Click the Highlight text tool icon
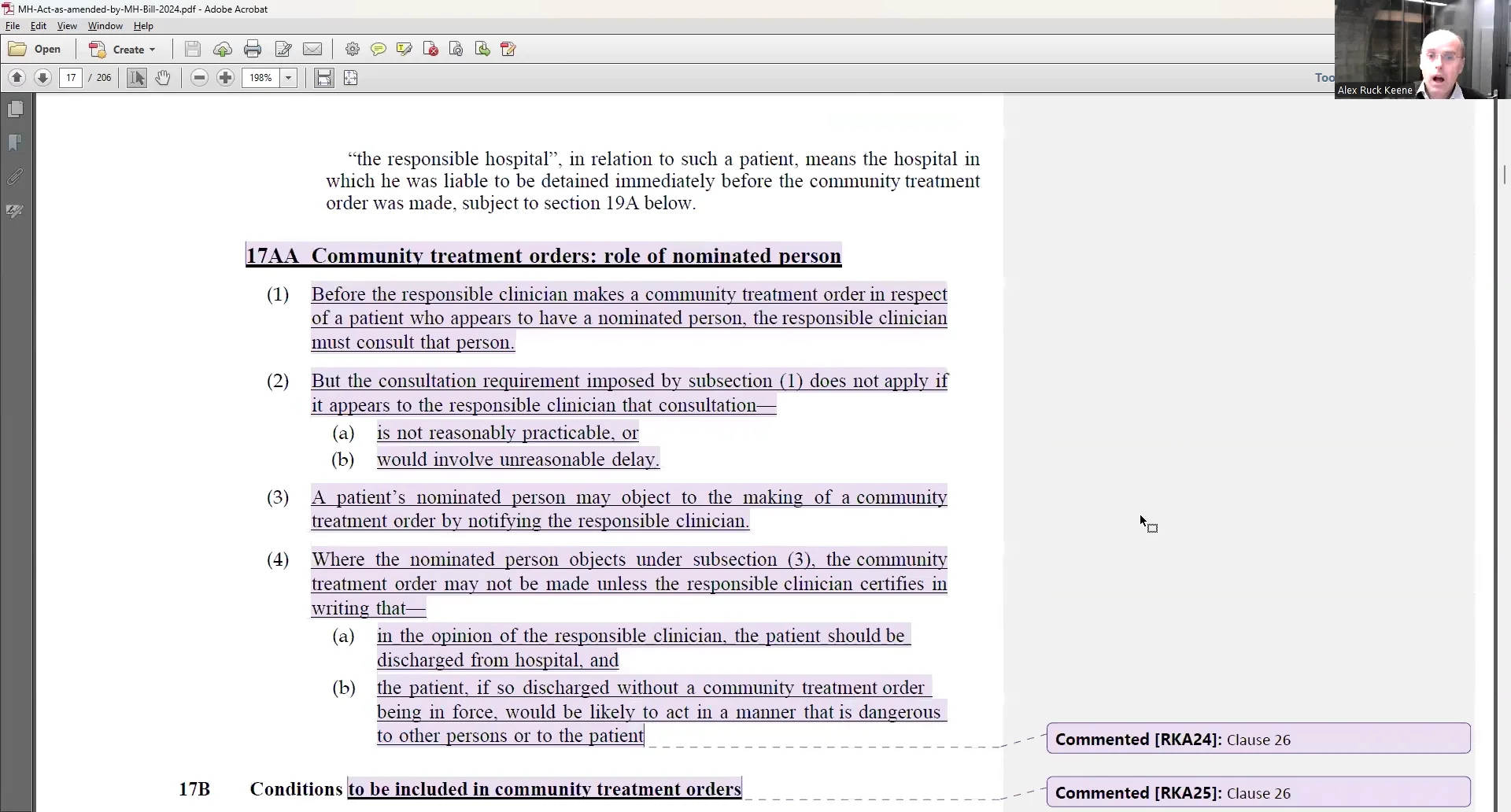The image size is (1511, 812). (x=405, y=50)
